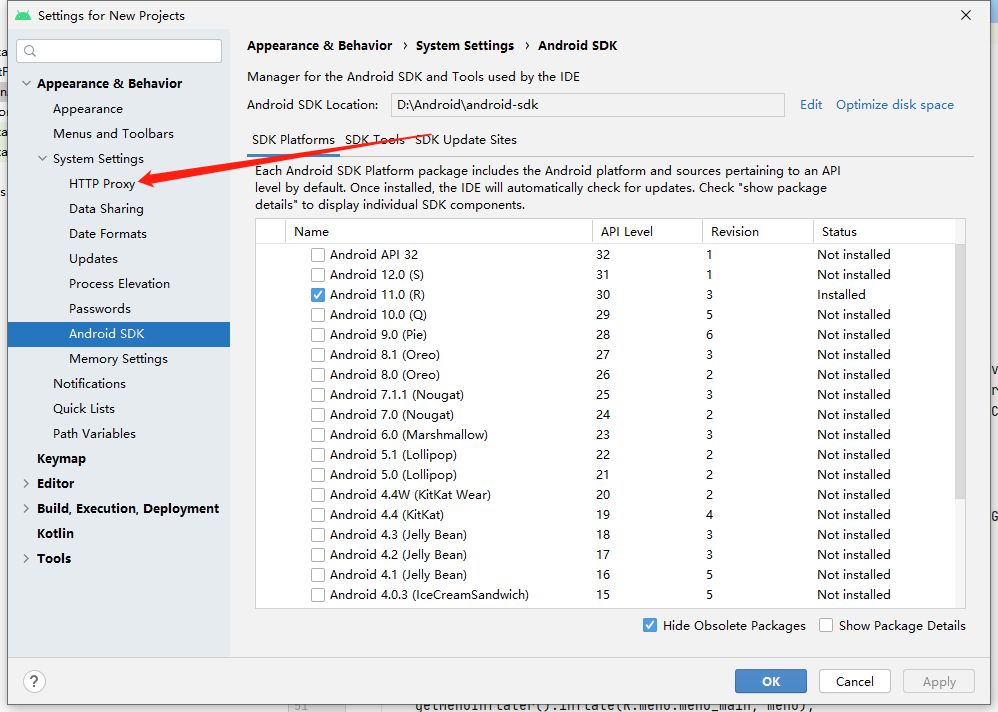Image resolution: width=998 pixels, height=712 pixels.
Task: Check the Android 9.0 (Pie) checkbox
Action: 318,335
